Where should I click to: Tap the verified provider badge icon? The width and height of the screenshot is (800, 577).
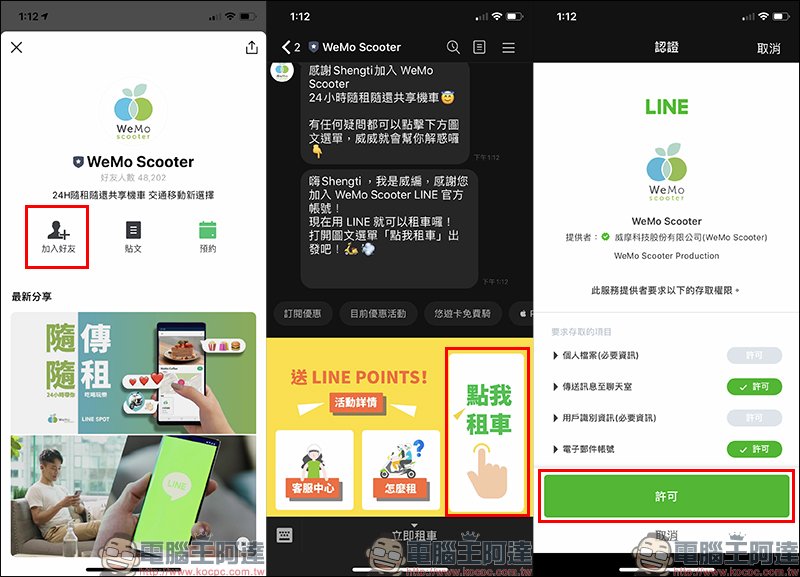(x=605, y=237)
